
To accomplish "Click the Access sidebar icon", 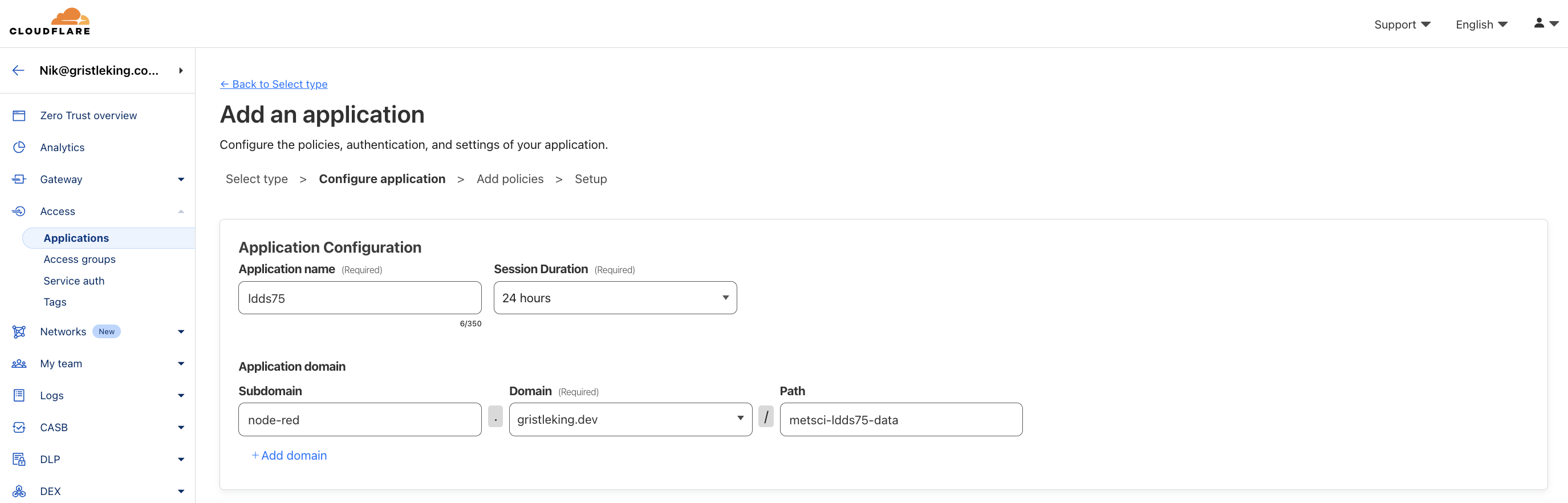I will (x=19, y=212).
